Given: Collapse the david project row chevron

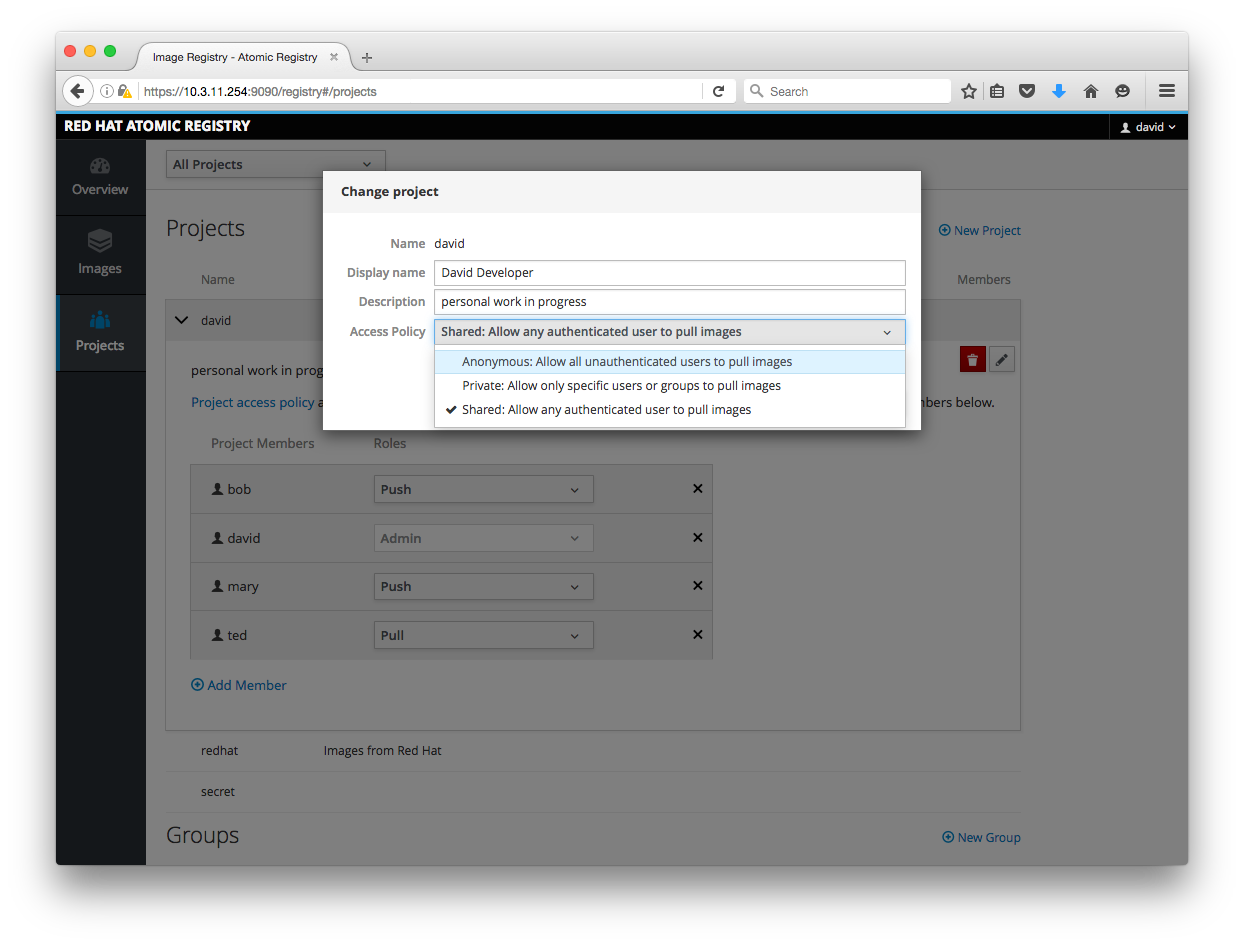Looking at the screenshot, I should pyautogui.click(x=181, y=321).
